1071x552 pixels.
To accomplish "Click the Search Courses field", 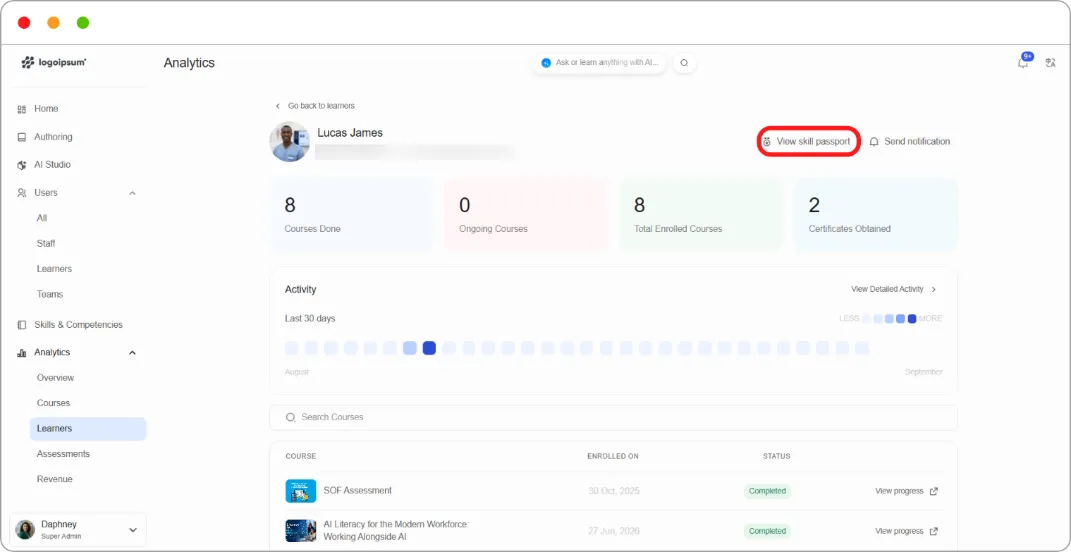I will (613, 417).
